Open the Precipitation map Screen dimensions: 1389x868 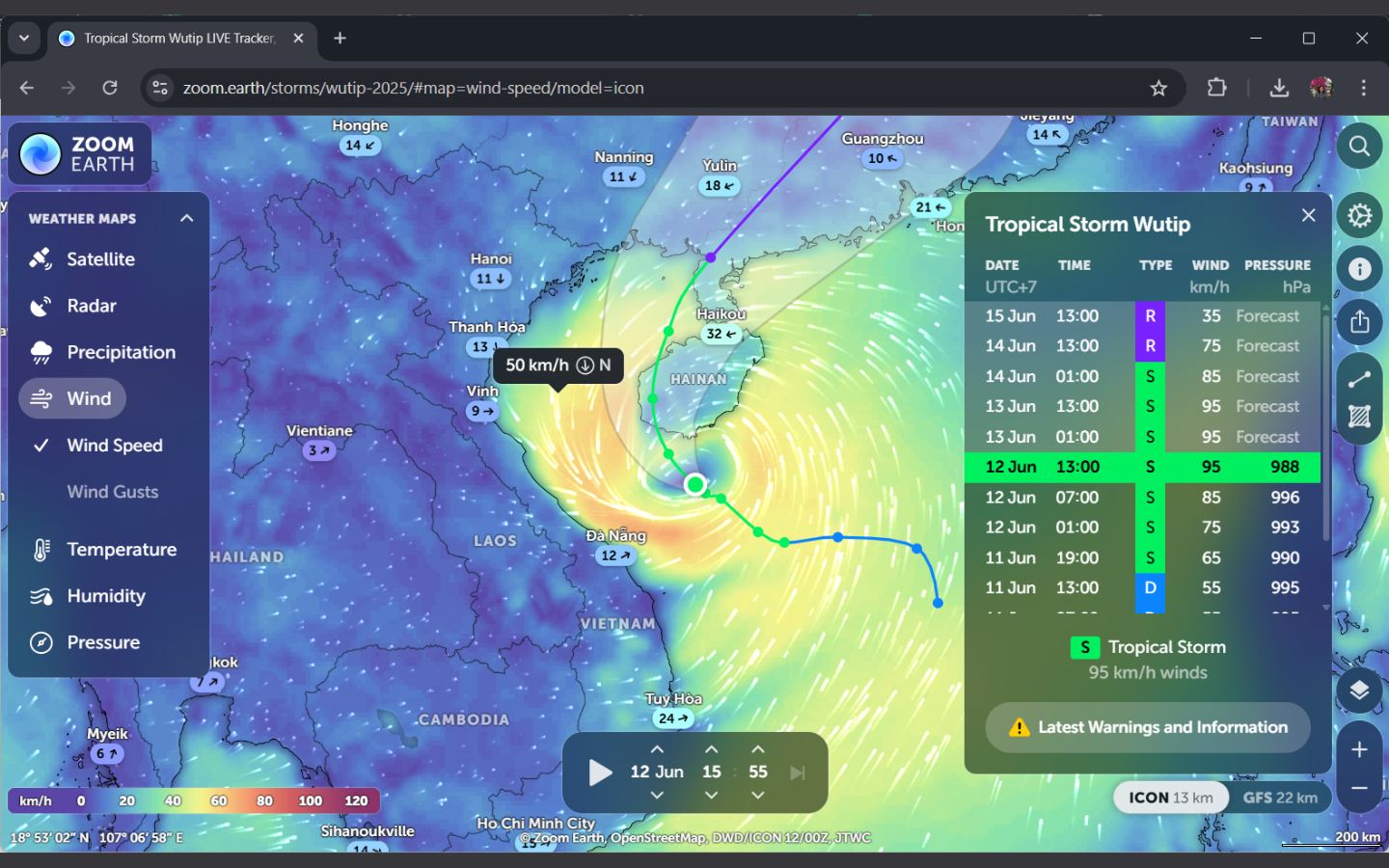121,353
